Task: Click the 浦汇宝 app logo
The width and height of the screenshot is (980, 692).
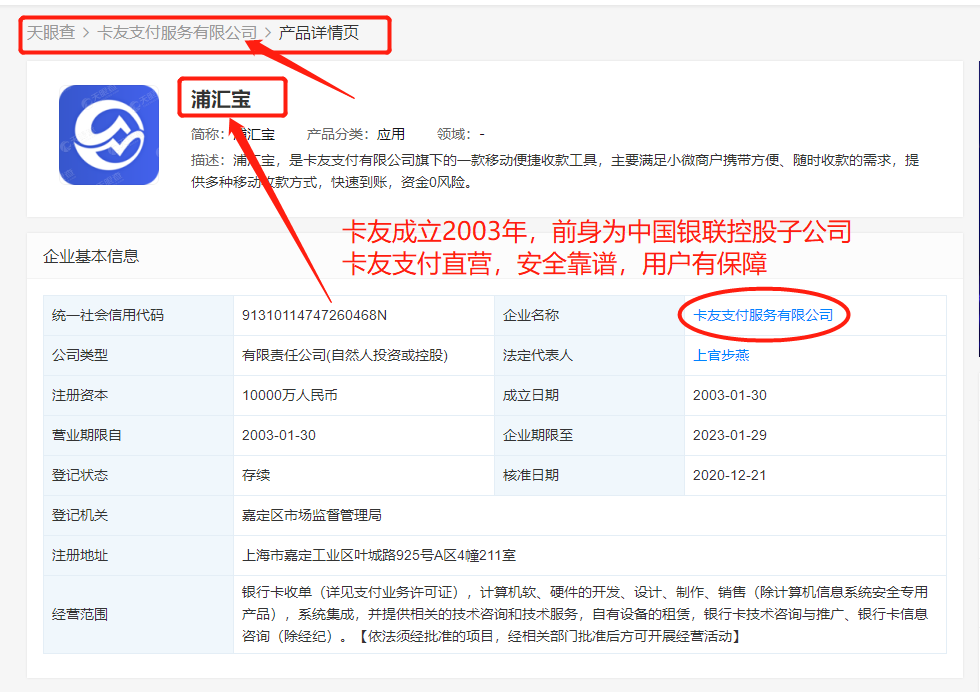Action: tap(109, 135)
